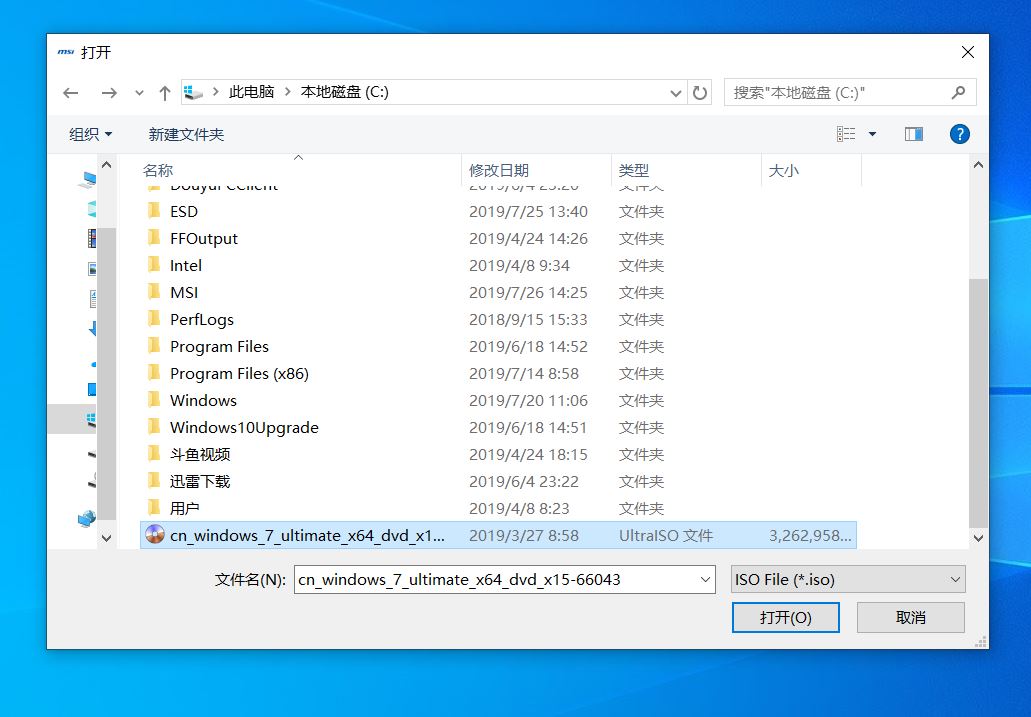The width and height of the screenshot is (1031, 717).
Task: Sort by the 类型 column header
Action: (x=634, y=171)
